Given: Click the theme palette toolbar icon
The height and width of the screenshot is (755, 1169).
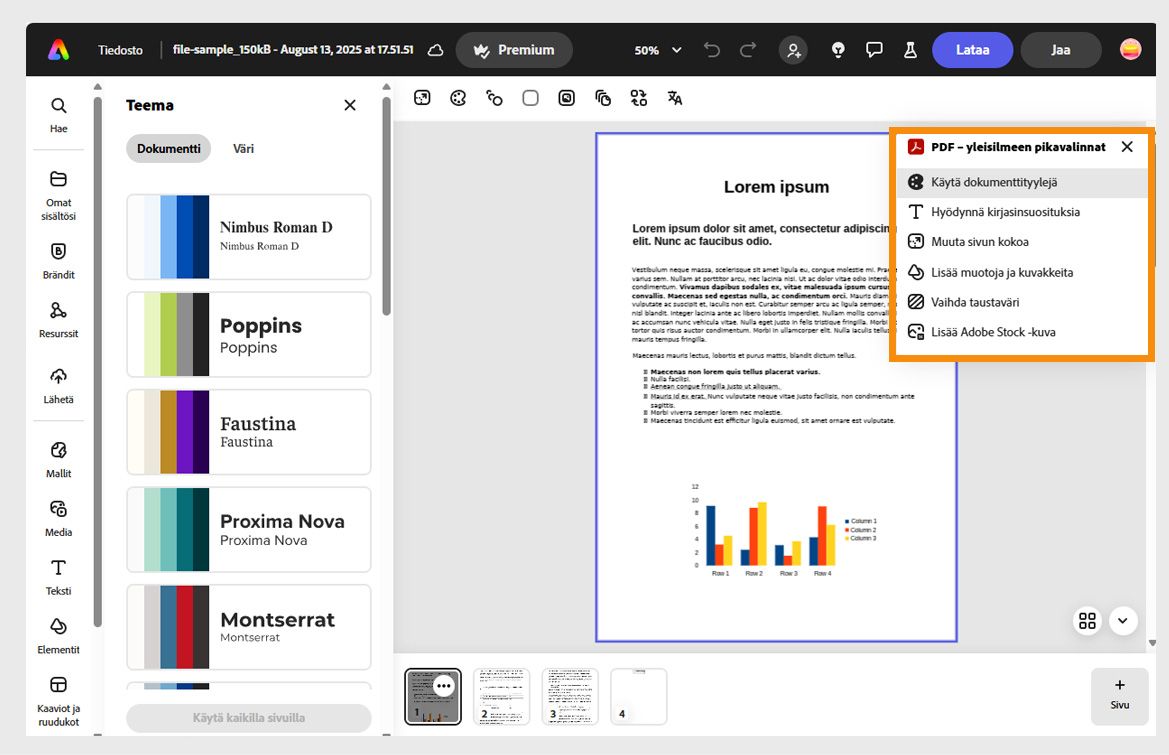Looking at the screenshot, I should (458, 98).
